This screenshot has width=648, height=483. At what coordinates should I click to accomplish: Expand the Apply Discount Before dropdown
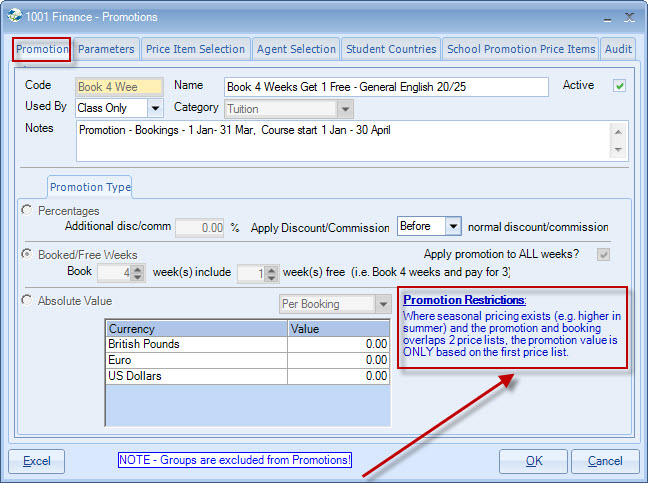click(x=452, y=227)
